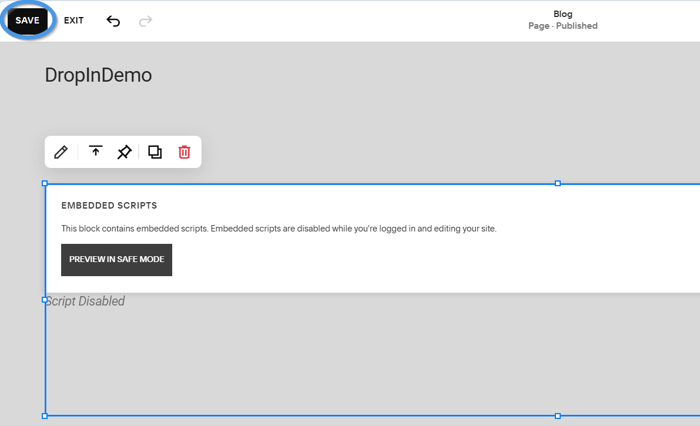
Task: Click the Script Disabled placeholder text
Action: [x=85, y=301]
